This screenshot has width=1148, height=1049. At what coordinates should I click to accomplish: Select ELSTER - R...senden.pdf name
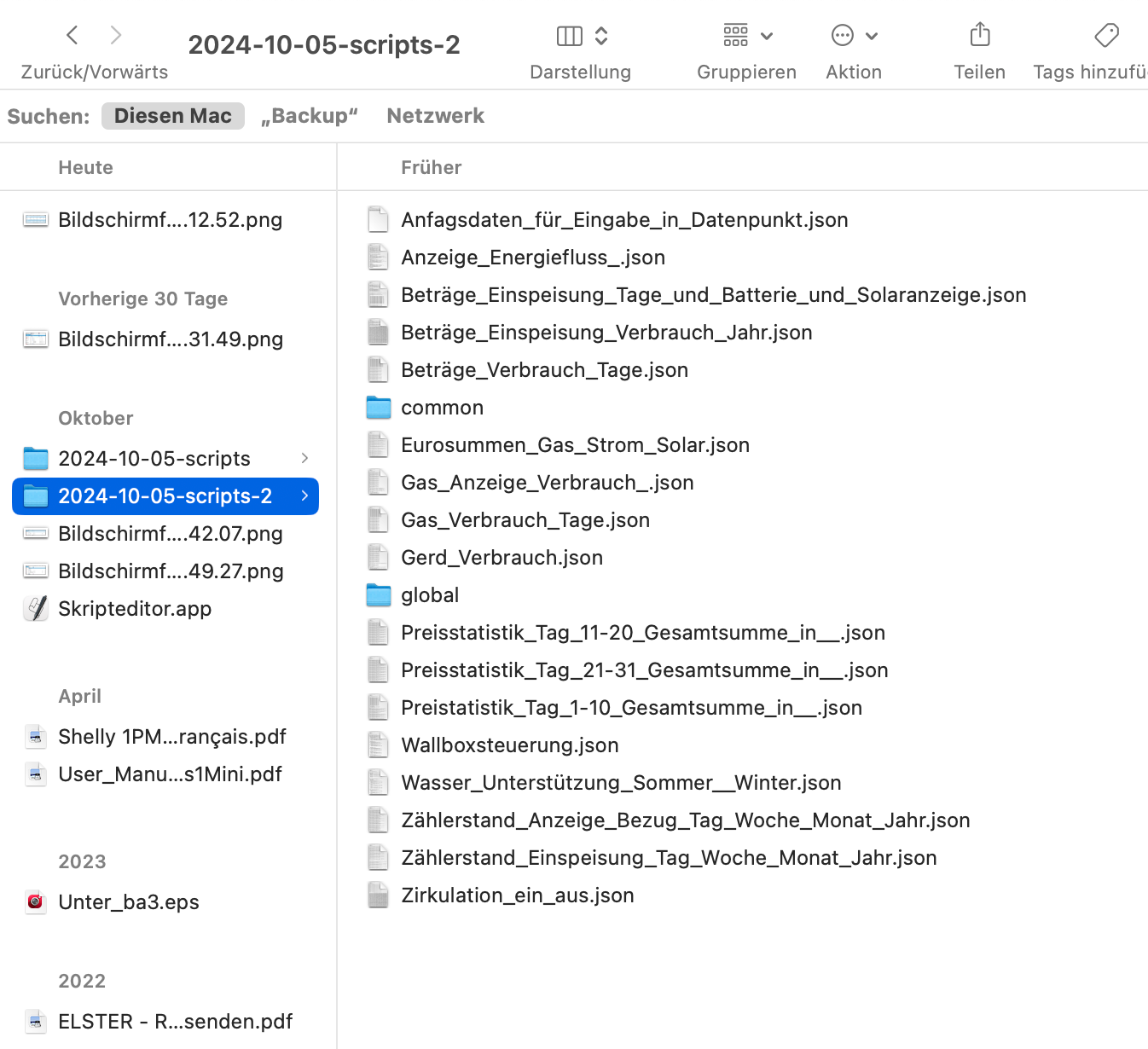[176, 1022]
